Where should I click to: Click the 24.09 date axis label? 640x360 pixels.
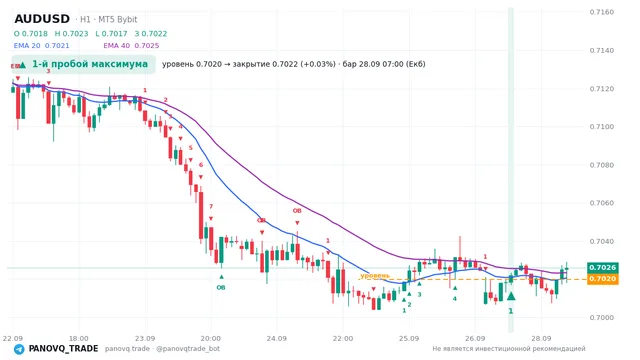(276, 338)
